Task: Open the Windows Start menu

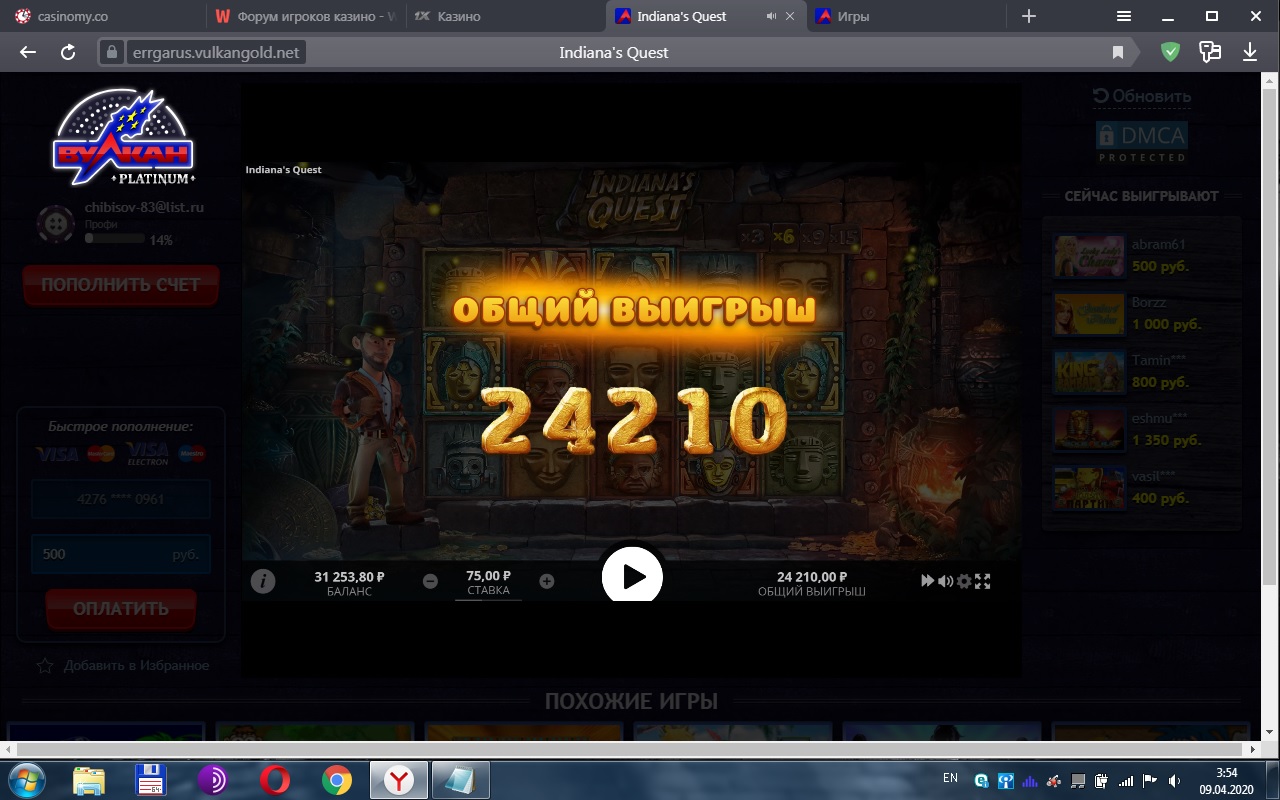Action: pos(27,780)
